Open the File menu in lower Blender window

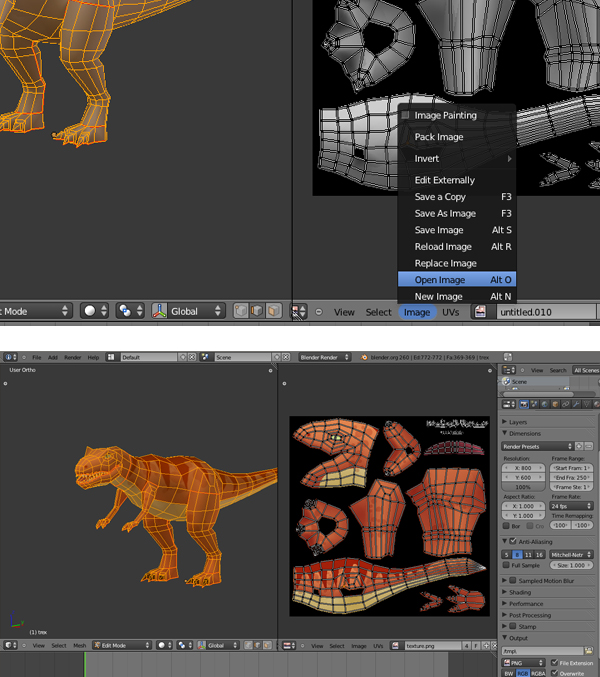click(x=37, y=357)
